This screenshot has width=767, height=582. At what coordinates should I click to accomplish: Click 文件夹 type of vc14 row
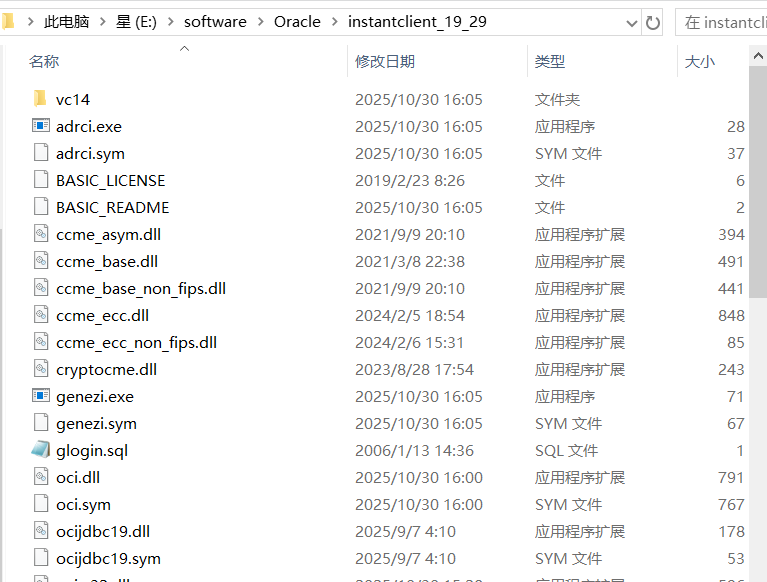point(557,99)
